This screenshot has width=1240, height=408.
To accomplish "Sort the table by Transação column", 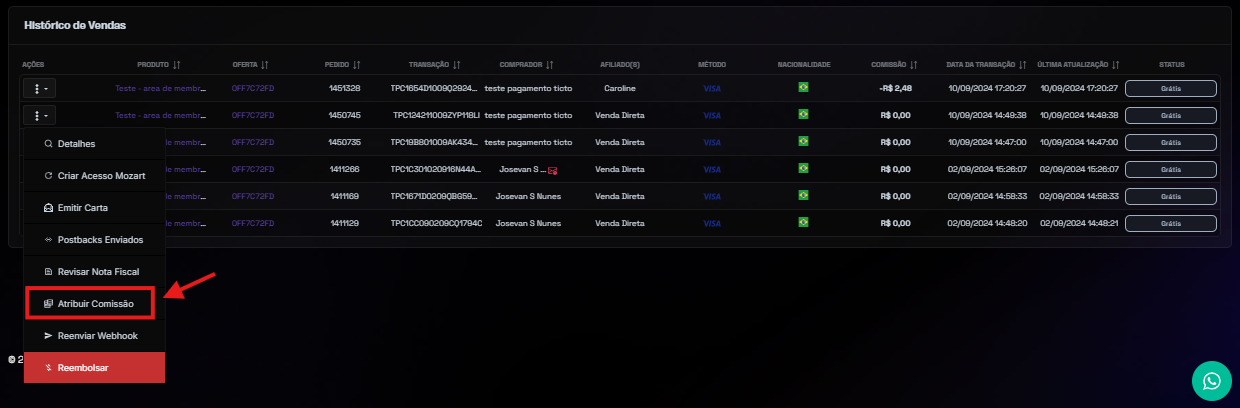I will pyautogui.click(x=456, y=65).
